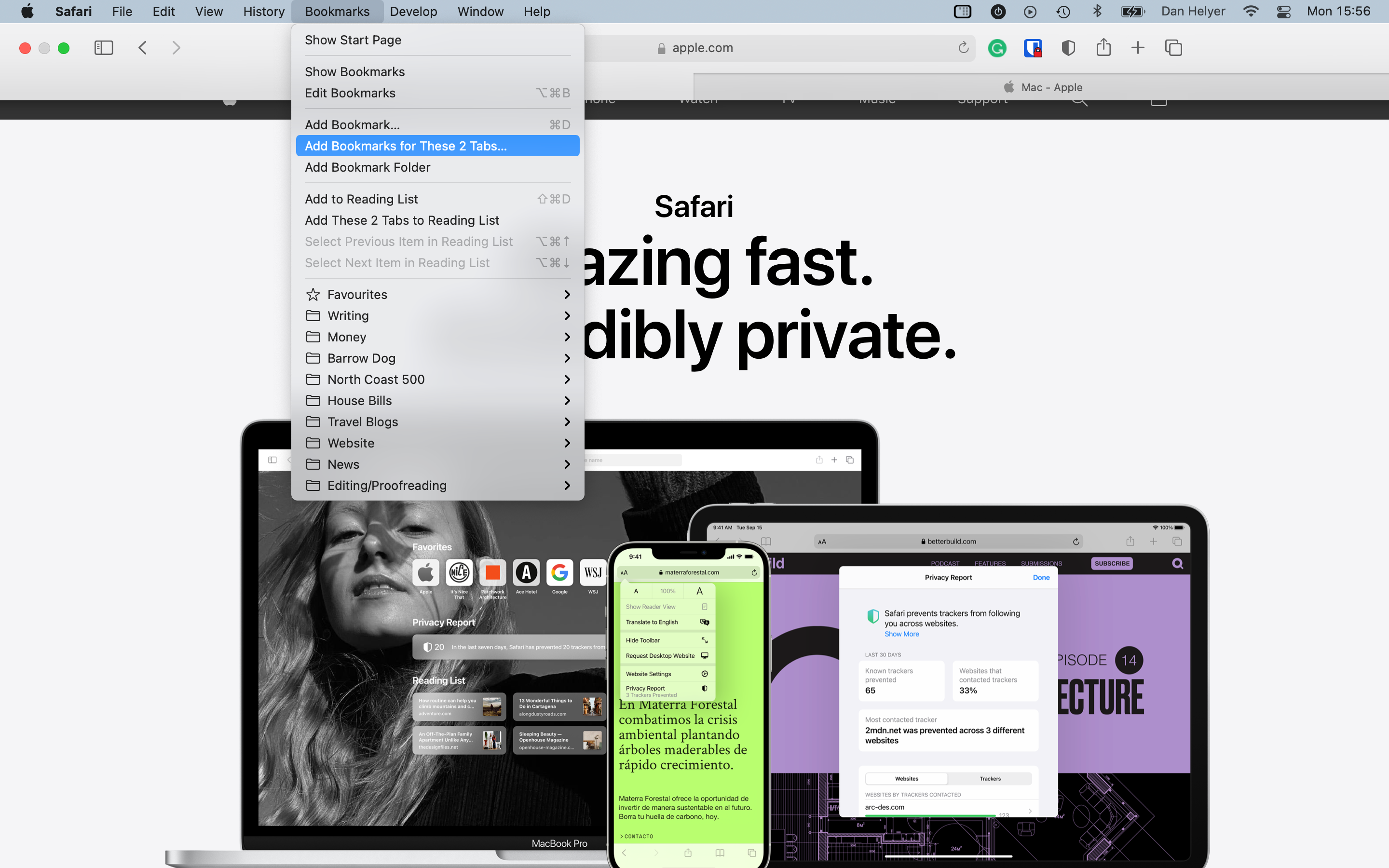The width and height of the screenshot is (1389, 868).
Task: Click the new tab plus icon in toolbar
Action: click(x=1138, y=47)
